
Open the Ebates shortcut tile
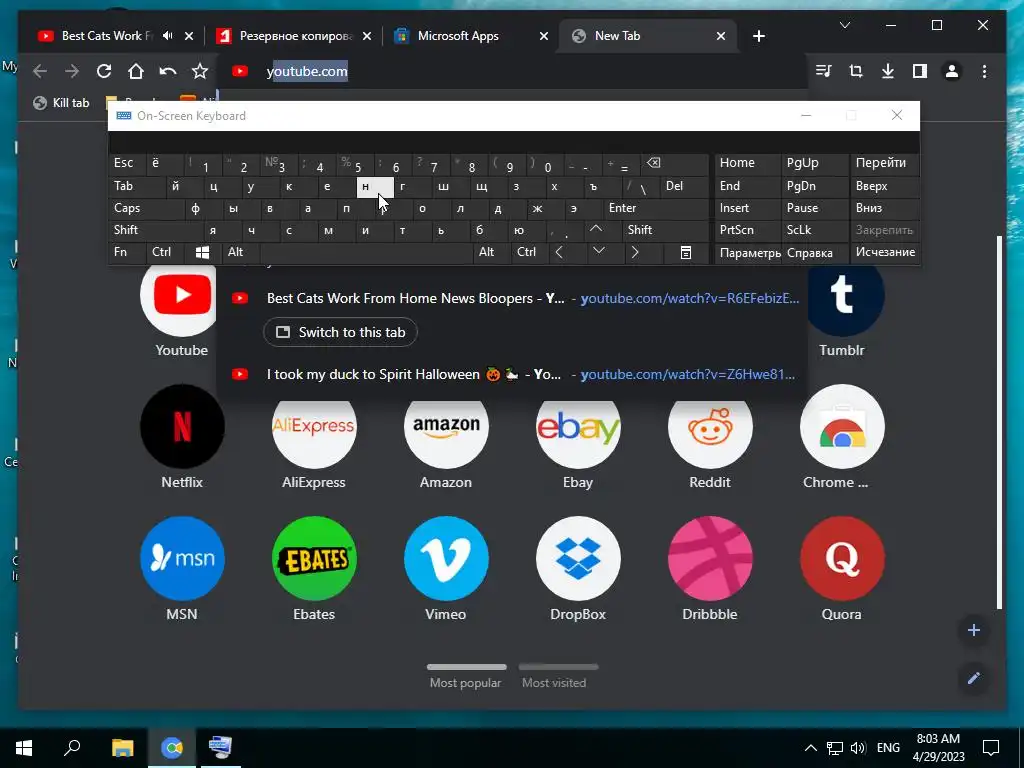(x=314, y=558)
